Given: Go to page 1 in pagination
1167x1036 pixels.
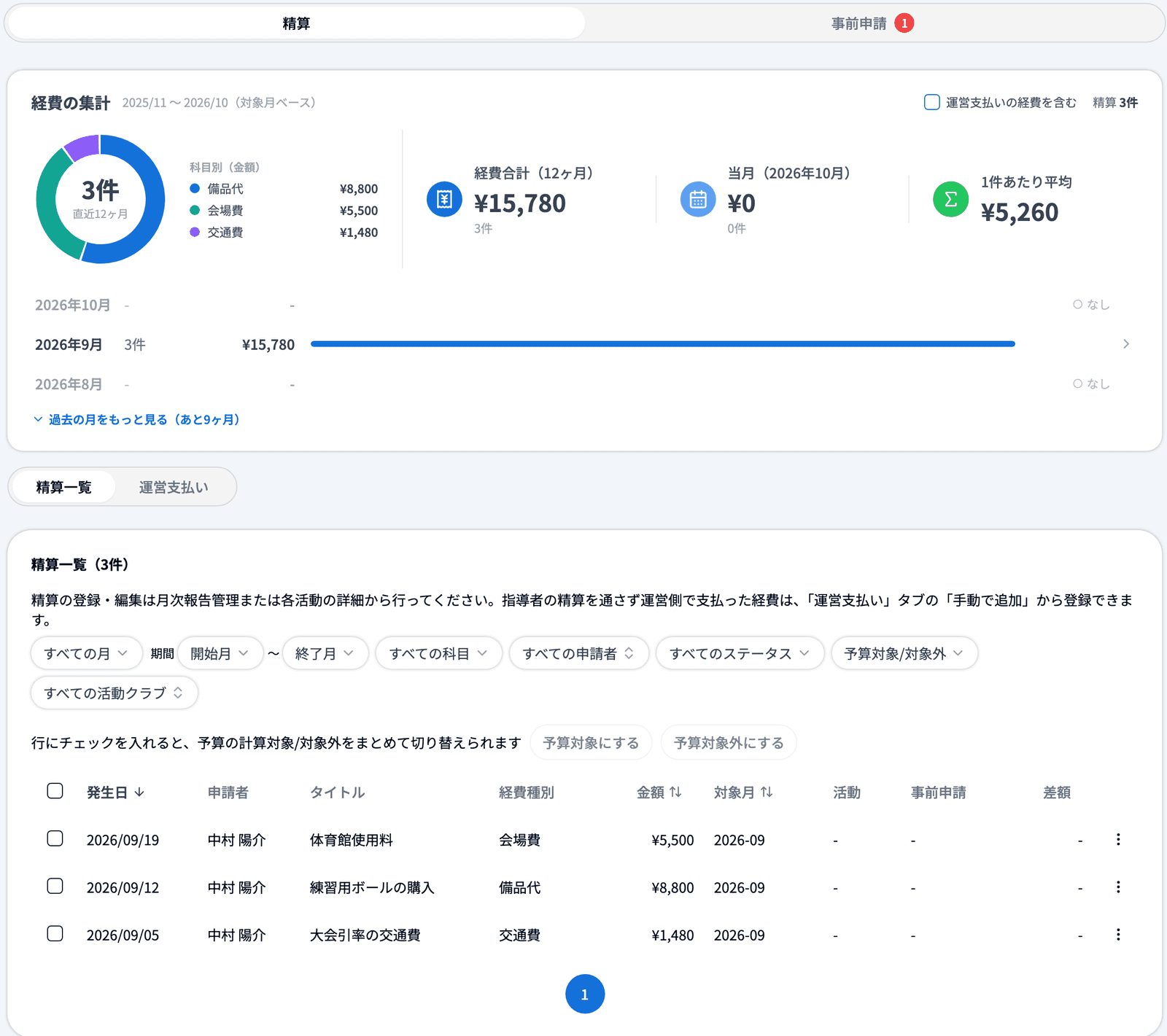Looking at the screenshot, I should (585, 994).
